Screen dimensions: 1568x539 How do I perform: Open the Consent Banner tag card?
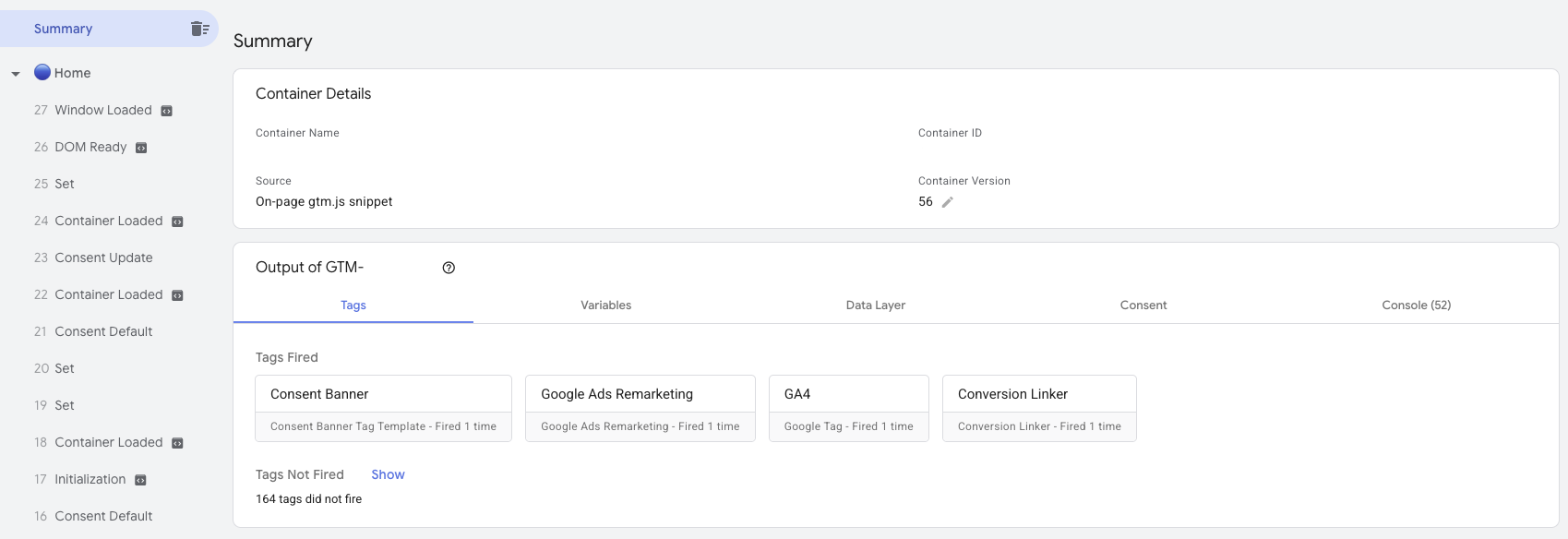tap(383, 408)
